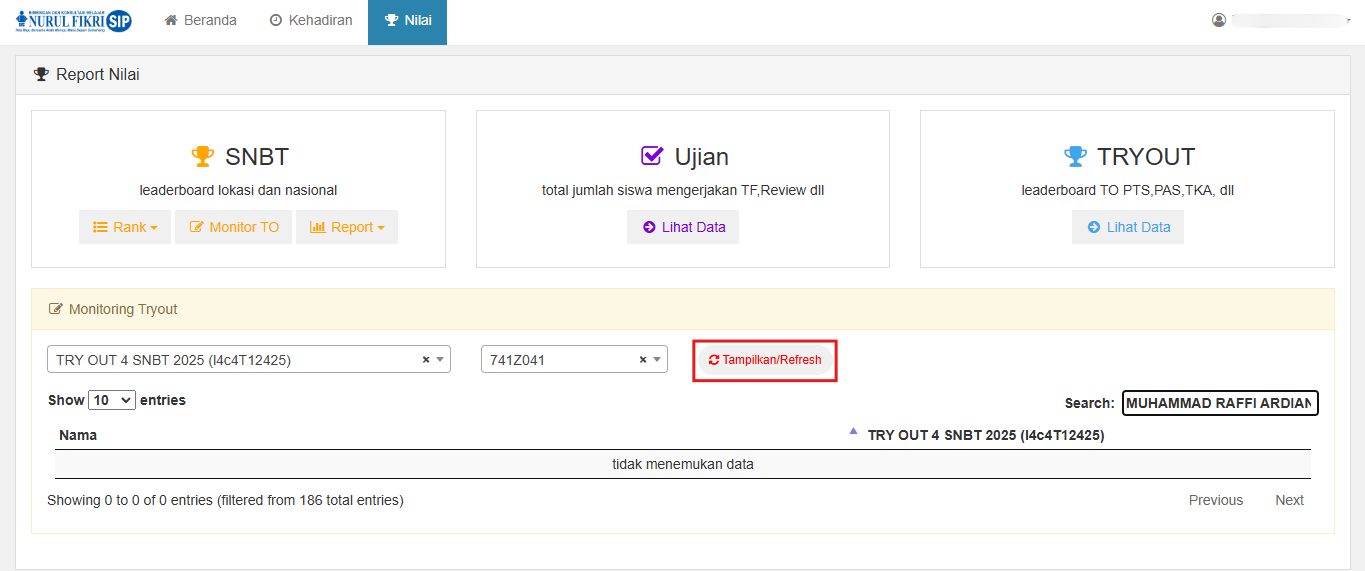The width and height of the screenshot is (1365, 571).
Task: Expand the 741Z041 code dropdown
Action: pos(659,360)
